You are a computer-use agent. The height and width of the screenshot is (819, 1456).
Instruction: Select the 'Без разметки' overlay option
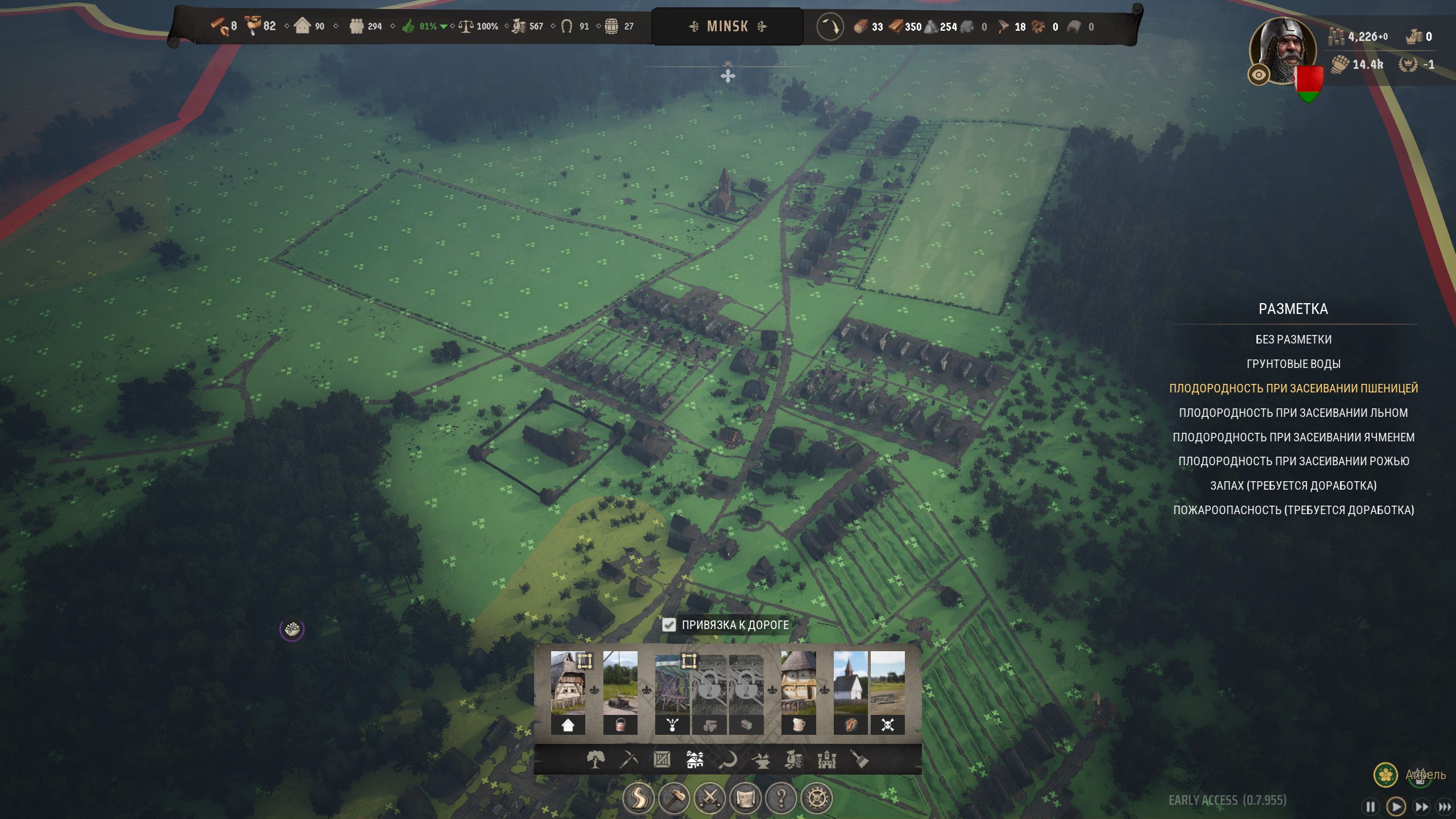pos(1293,340)
